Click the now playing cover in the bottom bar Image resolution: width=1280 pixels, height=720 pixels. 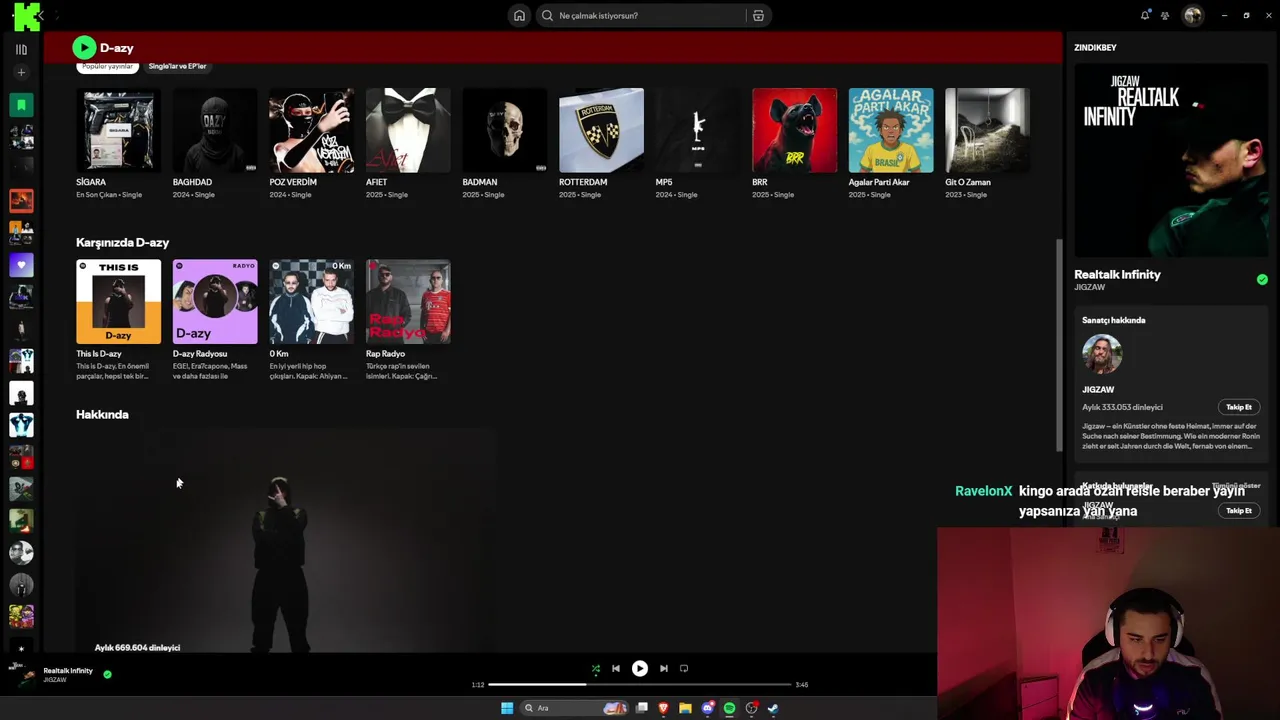coord(21,675)
